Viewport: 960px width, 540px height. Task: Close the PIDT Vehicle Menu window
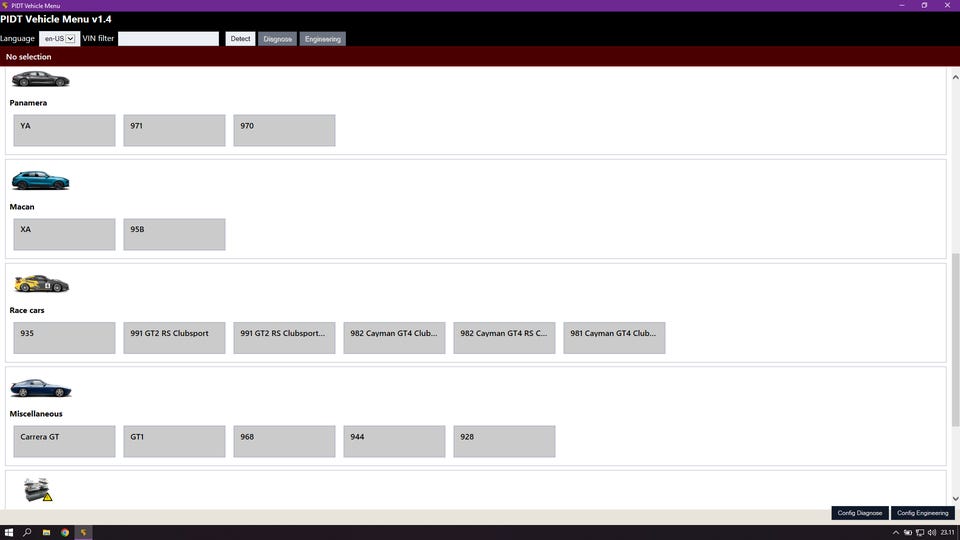pyautogui.click(x=947, y=6)
